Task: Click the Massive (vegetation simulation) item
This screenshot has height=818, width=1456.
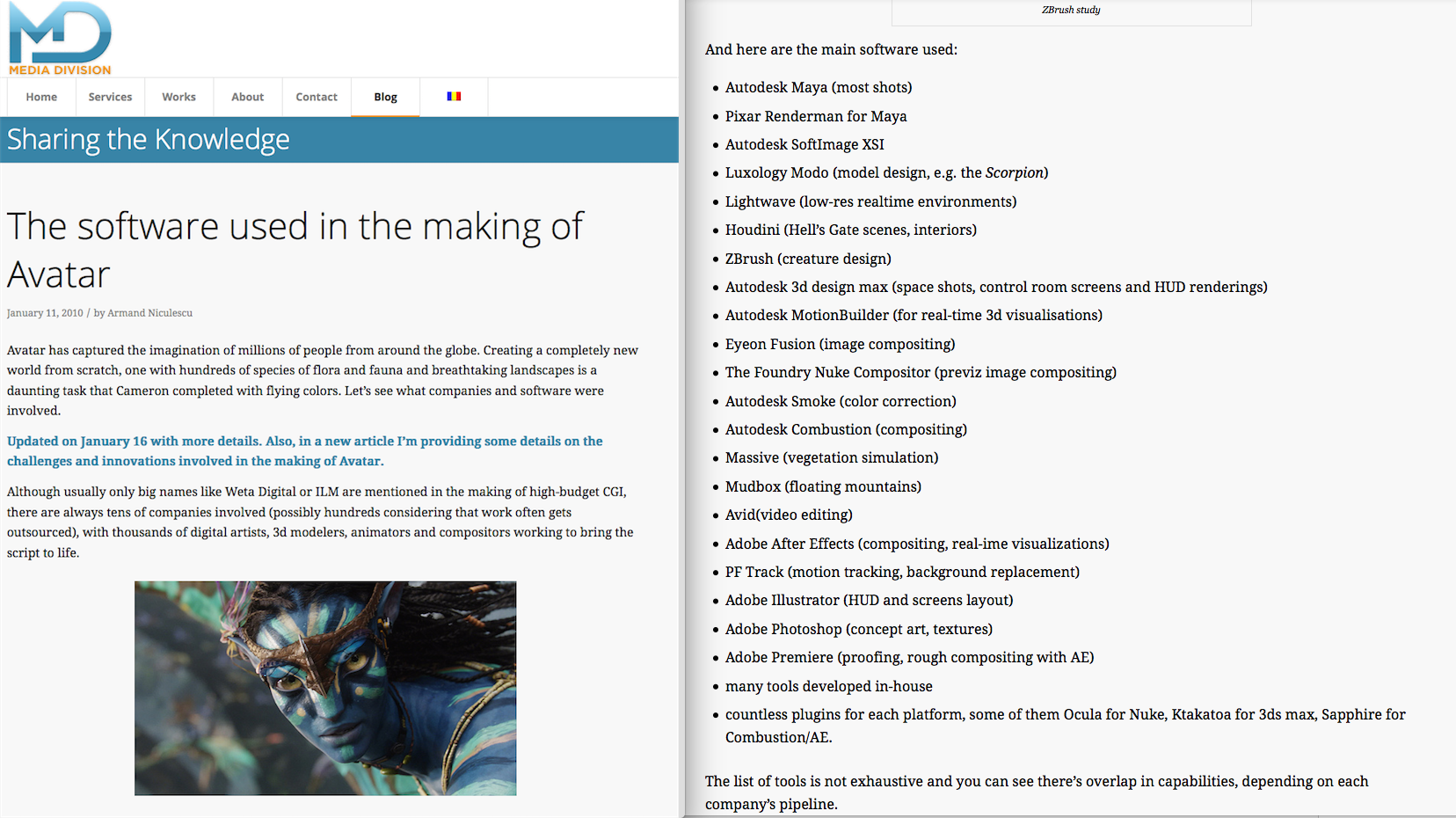Action: tap(832, 457)
